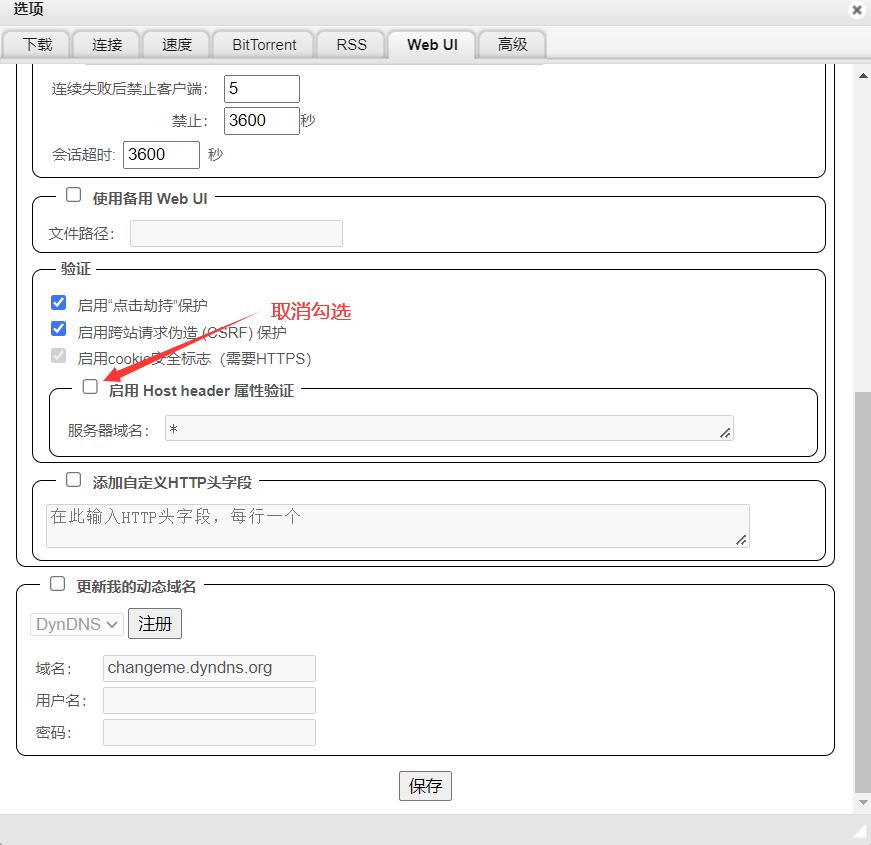Switch to the 下载 tab

[36, 44]
